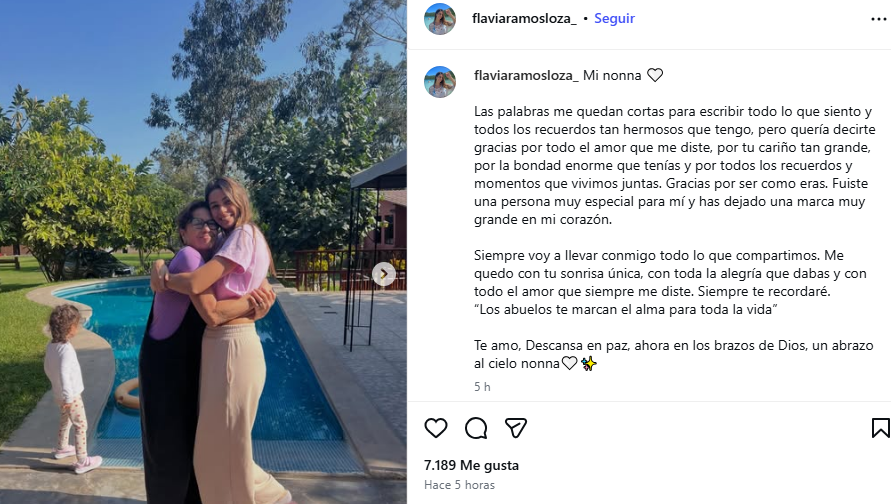Image resolution: width=891 pixels, height=504 pixels.
Task: Open the three-dot more options menu
Action: click(x=878, y=19)
